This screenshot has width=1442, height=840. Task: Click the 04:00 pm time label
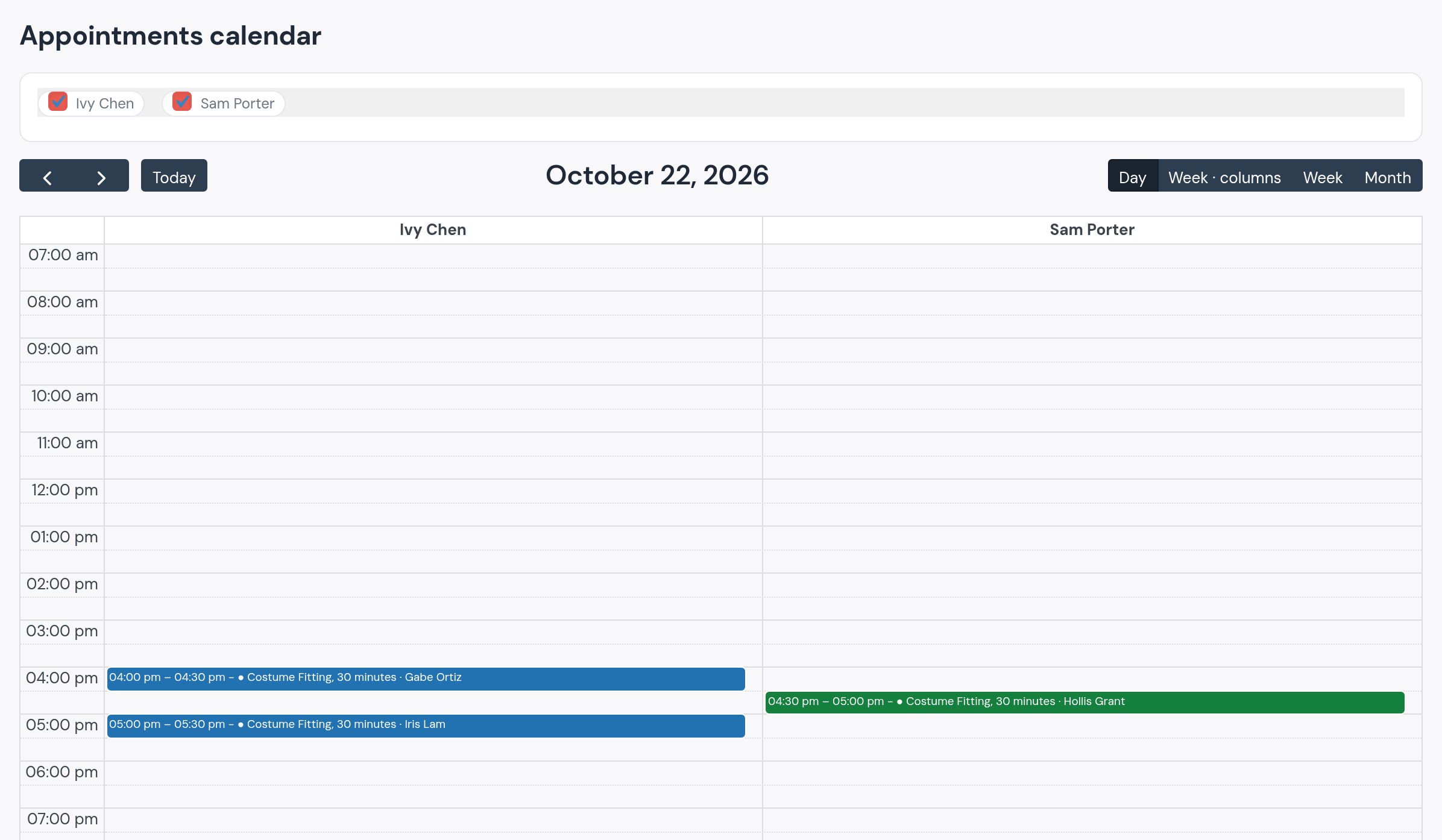pyautogui.click(x=62, y=678)
